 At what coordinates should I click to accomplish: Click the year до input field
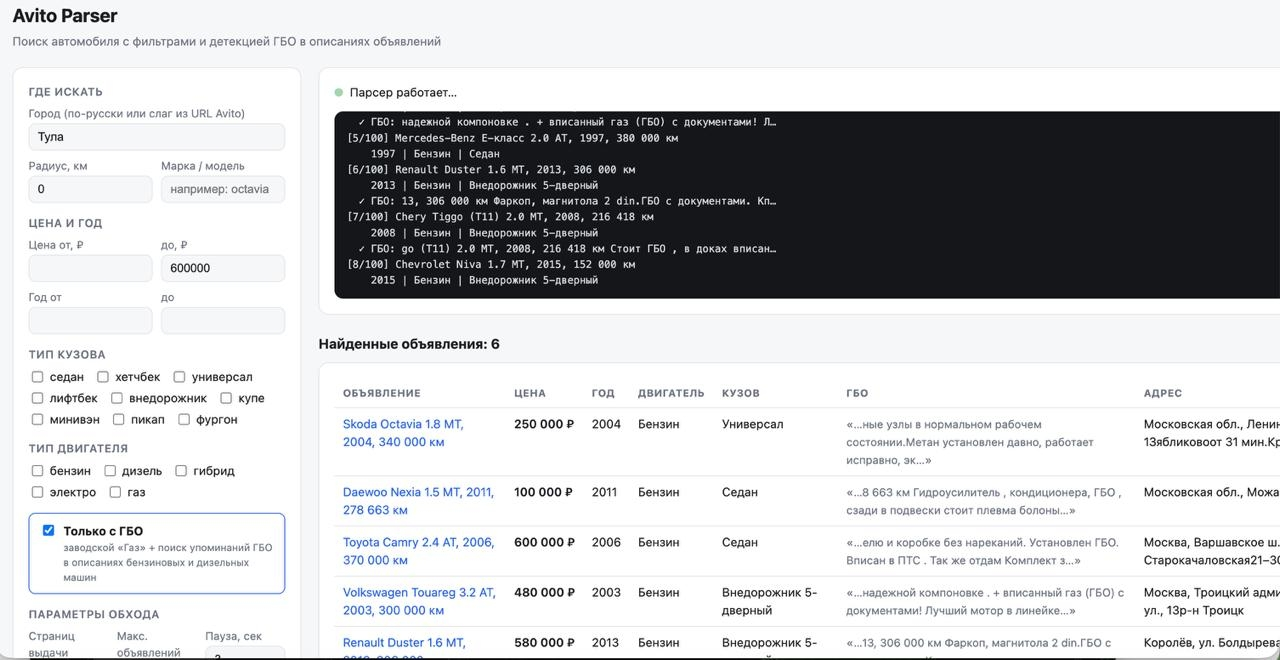223,320
